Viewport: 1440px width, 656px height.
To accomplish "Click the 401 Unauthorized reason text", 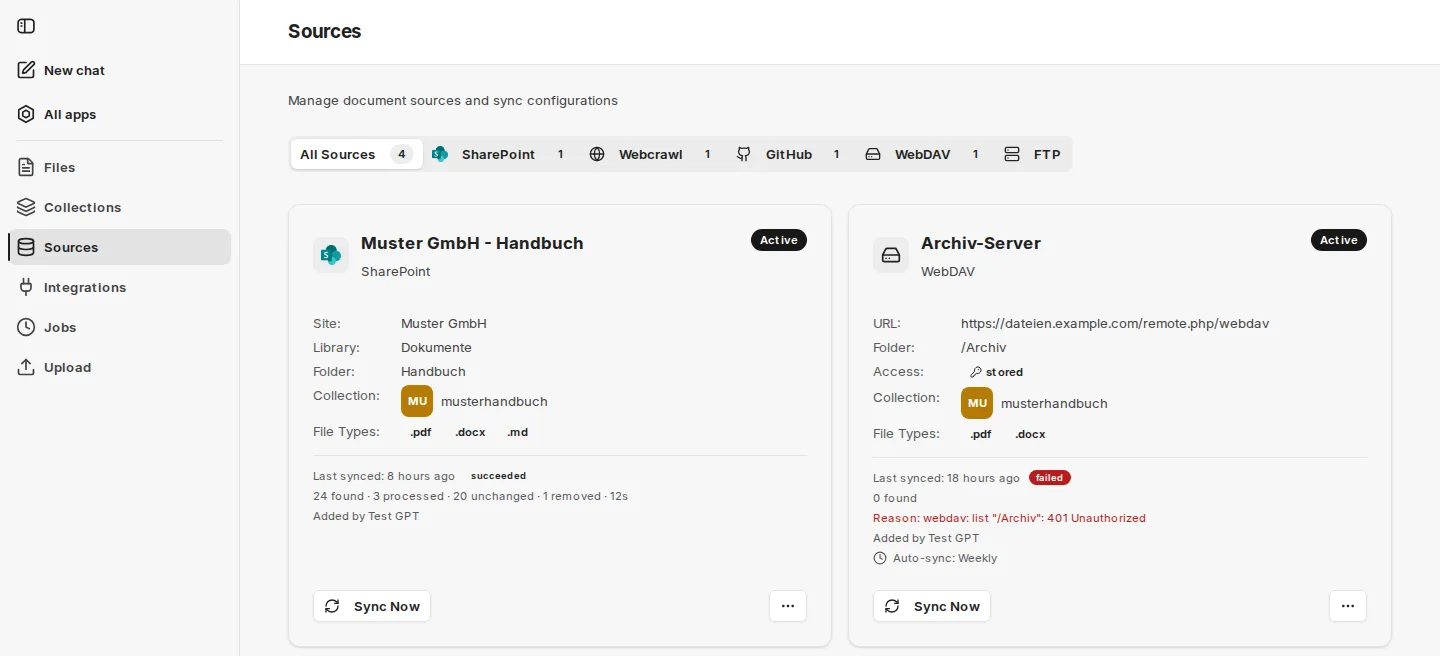I will tap(1009, 518).
